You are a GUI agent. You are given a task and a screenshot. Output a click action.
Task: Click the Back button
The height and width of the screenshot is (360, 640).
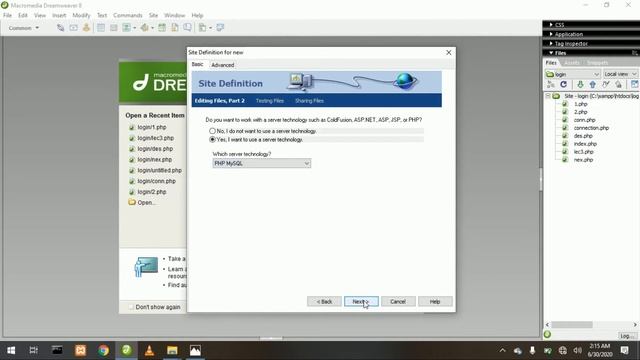pos(324,302)
